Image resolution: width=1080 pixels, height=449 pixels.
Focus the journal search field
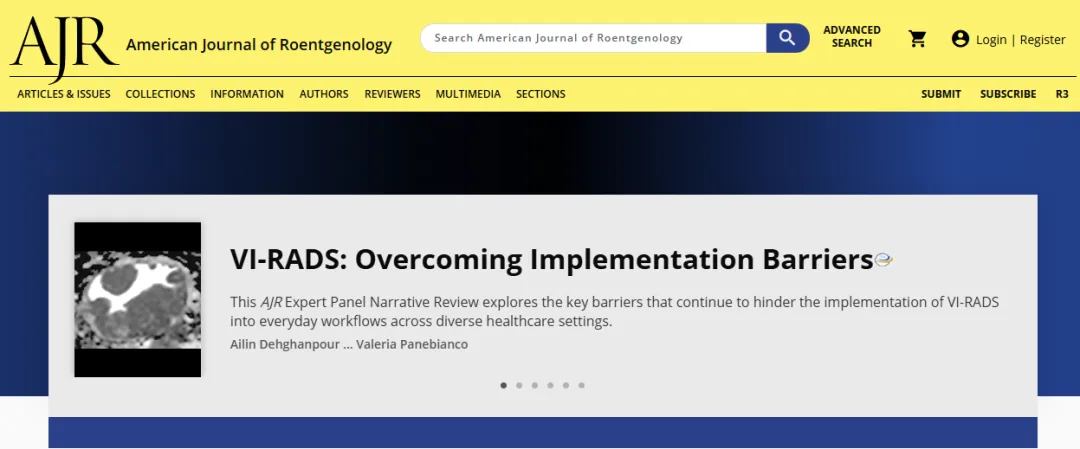(x=594, y=38)
